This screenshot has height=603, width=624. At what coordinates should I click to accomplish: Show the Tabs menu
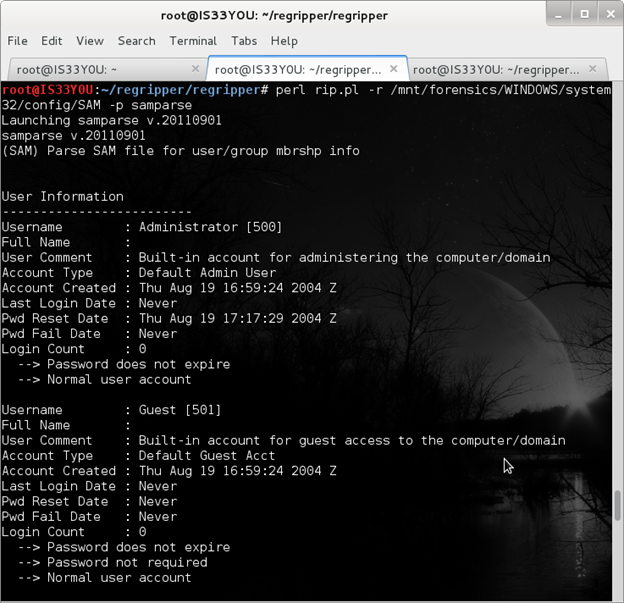click(x=244, y=41)
